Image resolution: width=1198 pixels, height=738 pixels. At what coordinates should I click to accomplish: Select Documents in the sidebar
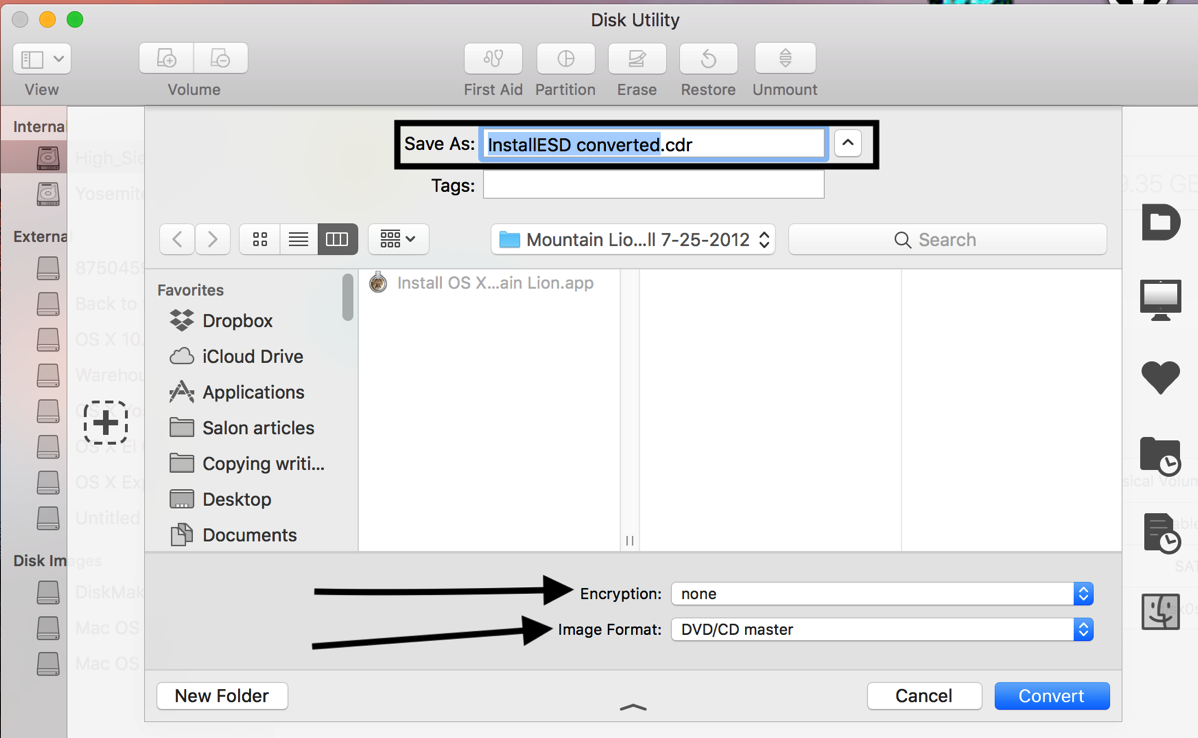coord(234,536)
